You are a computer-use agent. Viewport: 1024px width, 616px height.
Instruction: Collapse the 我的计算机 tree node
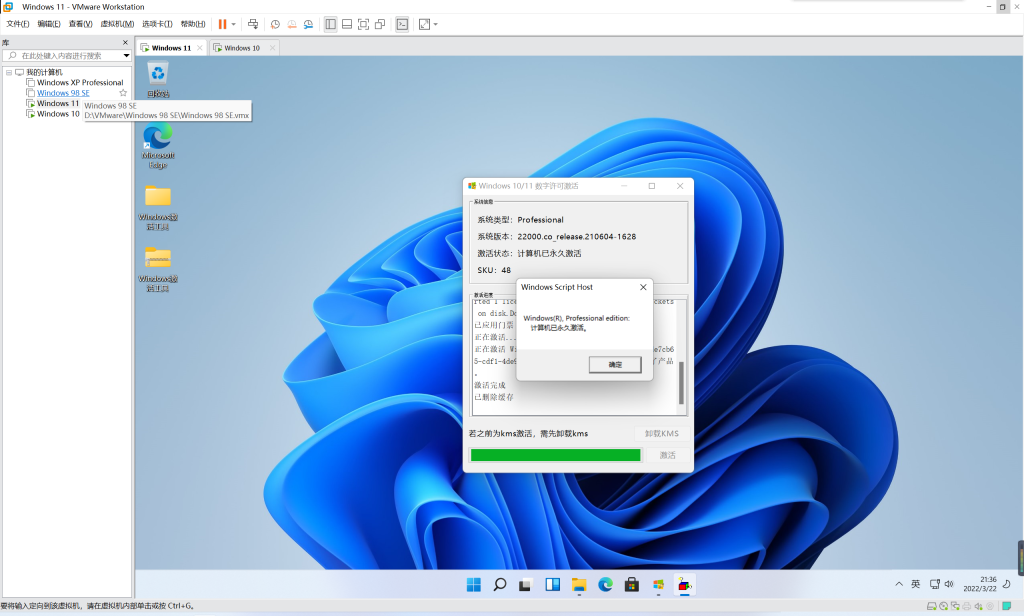(8, 72)
